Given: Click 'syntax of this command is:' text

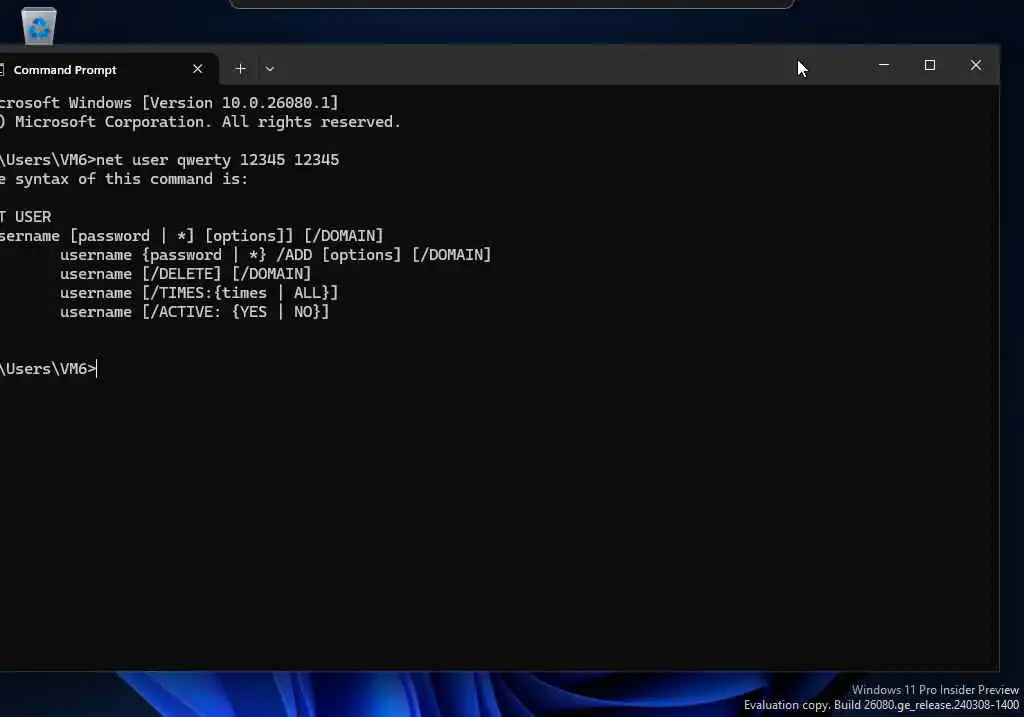Looking at the screenshot, I should 131,179.
